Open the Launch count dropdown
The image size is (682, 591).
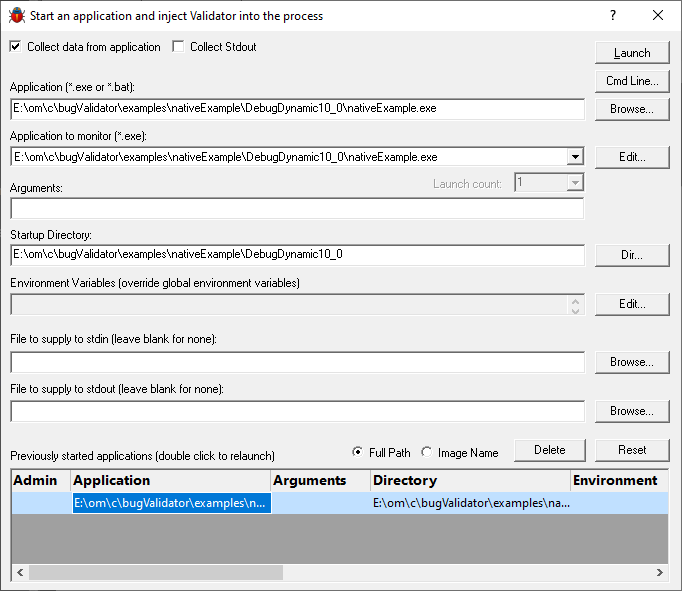(575, 183)
